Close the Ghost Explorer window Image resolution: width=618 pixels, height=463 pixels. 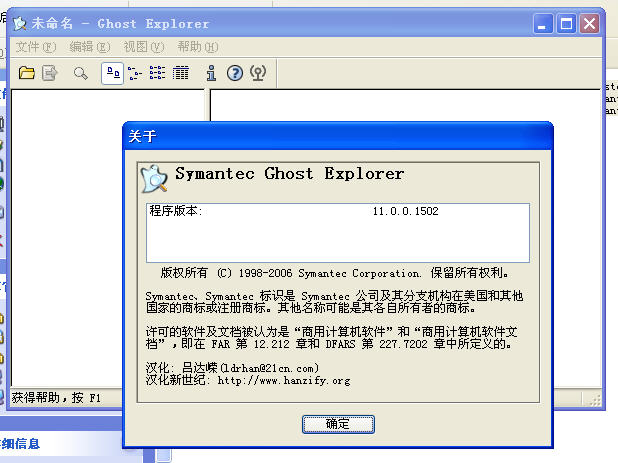coord(590,24)
